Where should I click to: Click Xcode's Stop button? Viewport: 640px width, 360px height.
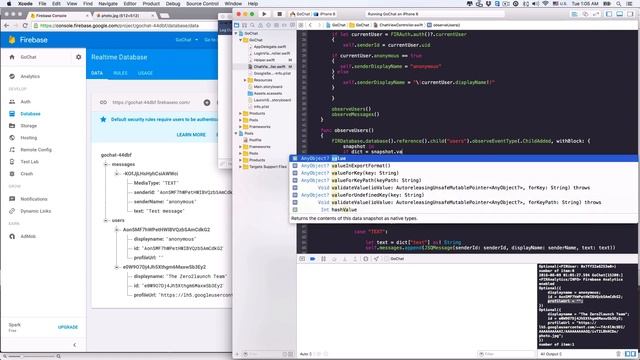(x=280, y=14)
